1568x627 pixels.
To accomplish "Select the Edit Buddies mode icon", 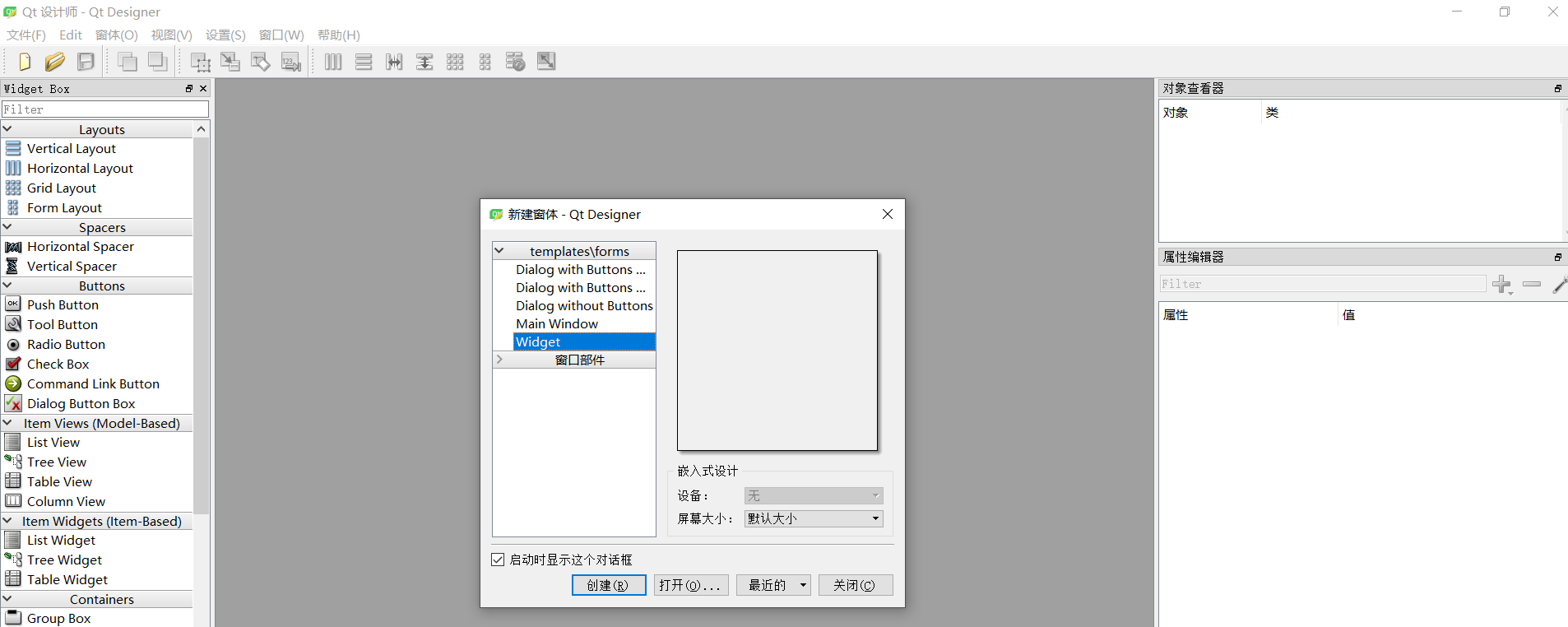I will [x=261, y=62].
